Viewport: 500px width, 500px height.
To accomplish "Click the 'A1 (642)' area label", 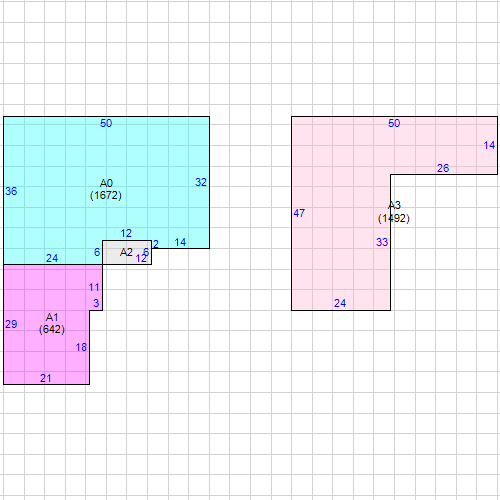I will pos(52,323).
